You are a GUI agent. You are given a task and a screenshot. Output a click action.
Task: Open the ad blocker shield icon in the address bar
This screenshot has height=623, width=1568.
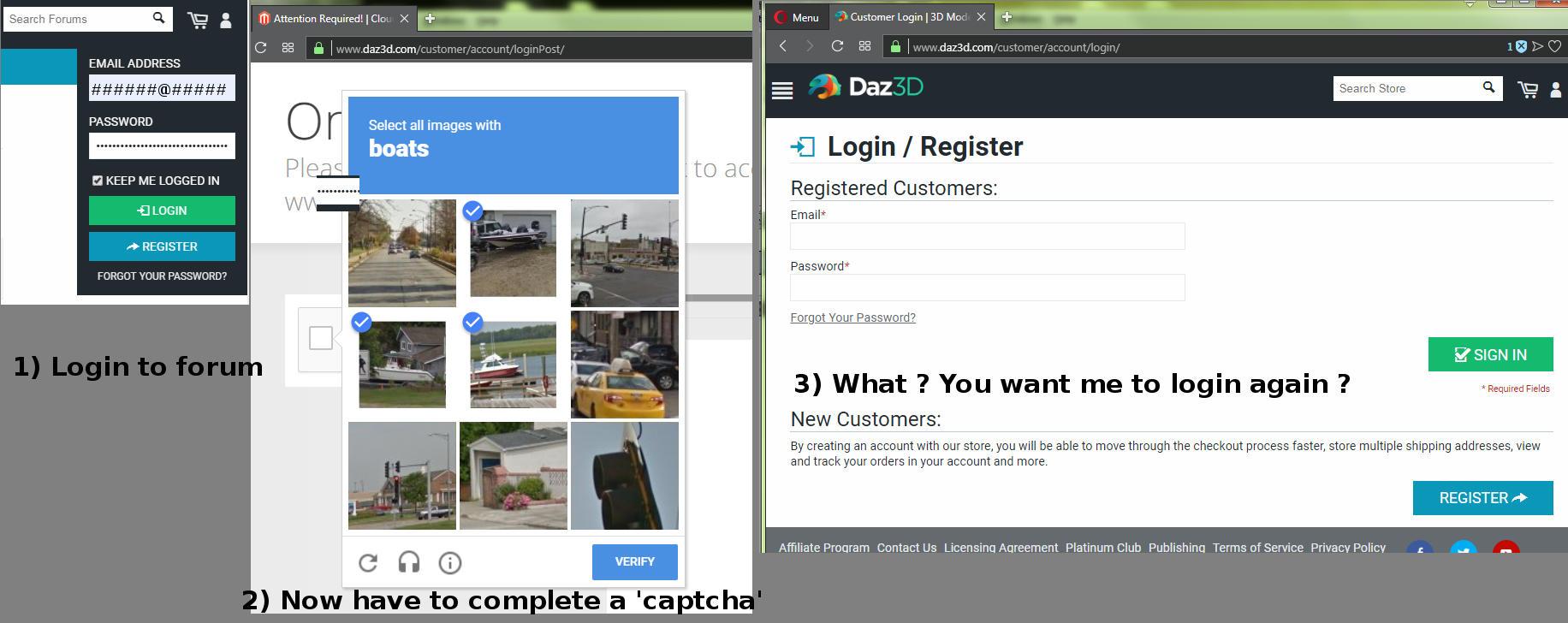[1521, 46]
